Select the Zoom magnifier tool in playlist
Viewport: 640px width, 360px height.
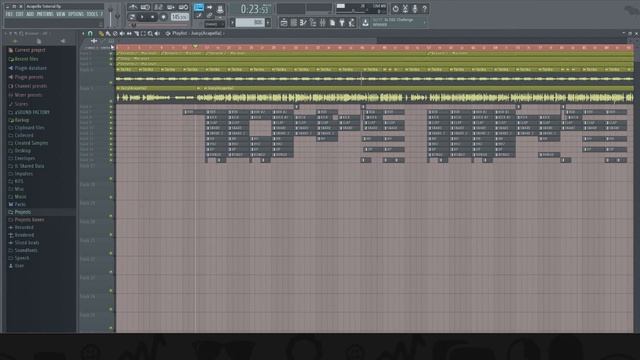pyautogui.click(x=150, y=33)
